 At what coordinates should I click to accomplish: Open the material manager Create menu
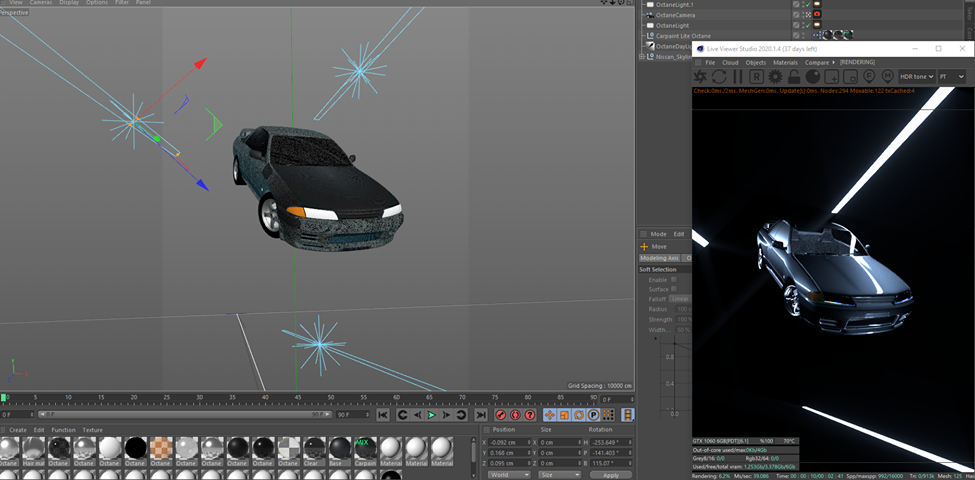(18, 430)
